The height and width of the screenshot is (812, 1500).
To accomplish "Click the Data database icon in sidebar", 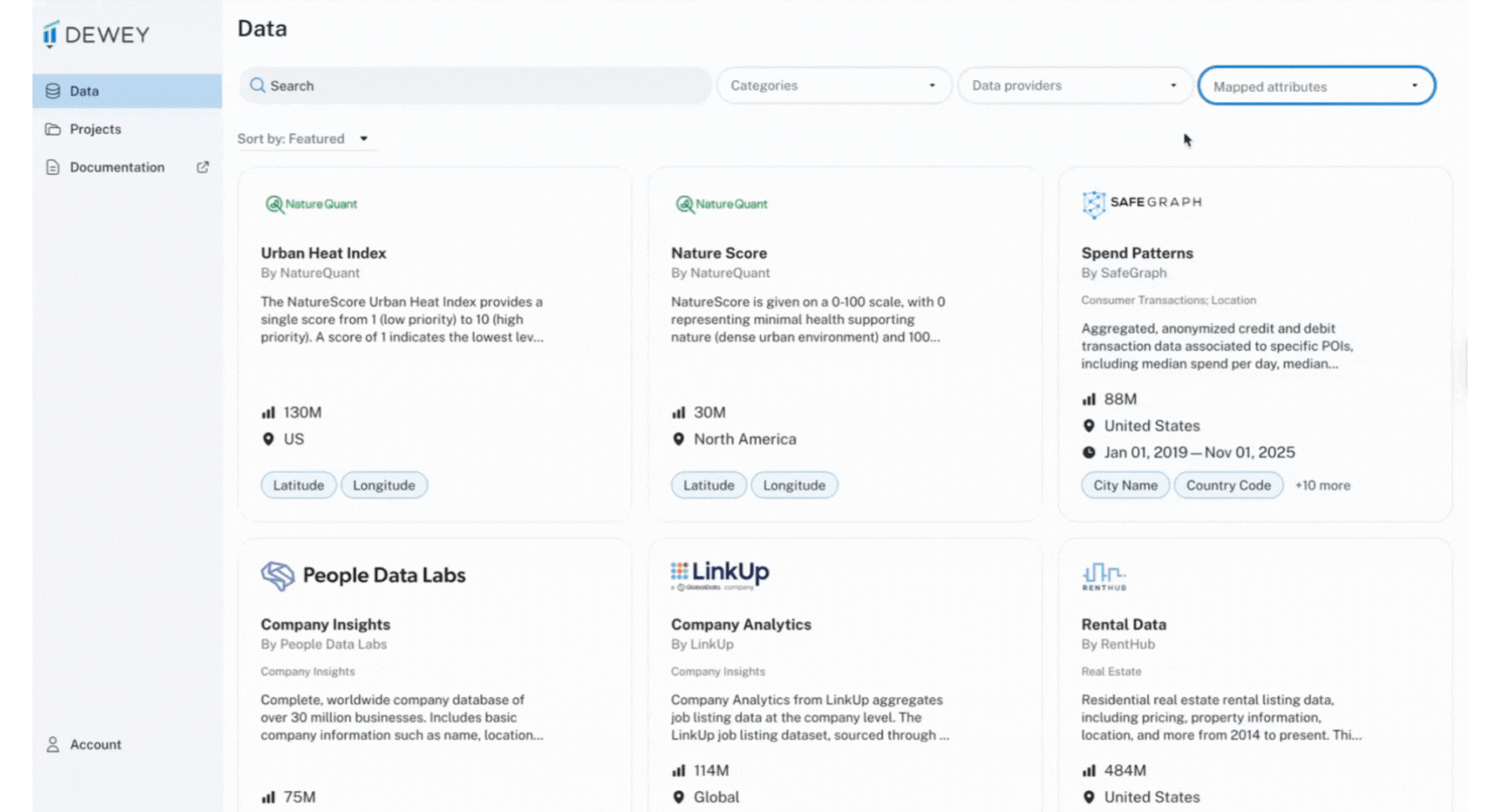I will pyautogui.click(x=53, y=91).
